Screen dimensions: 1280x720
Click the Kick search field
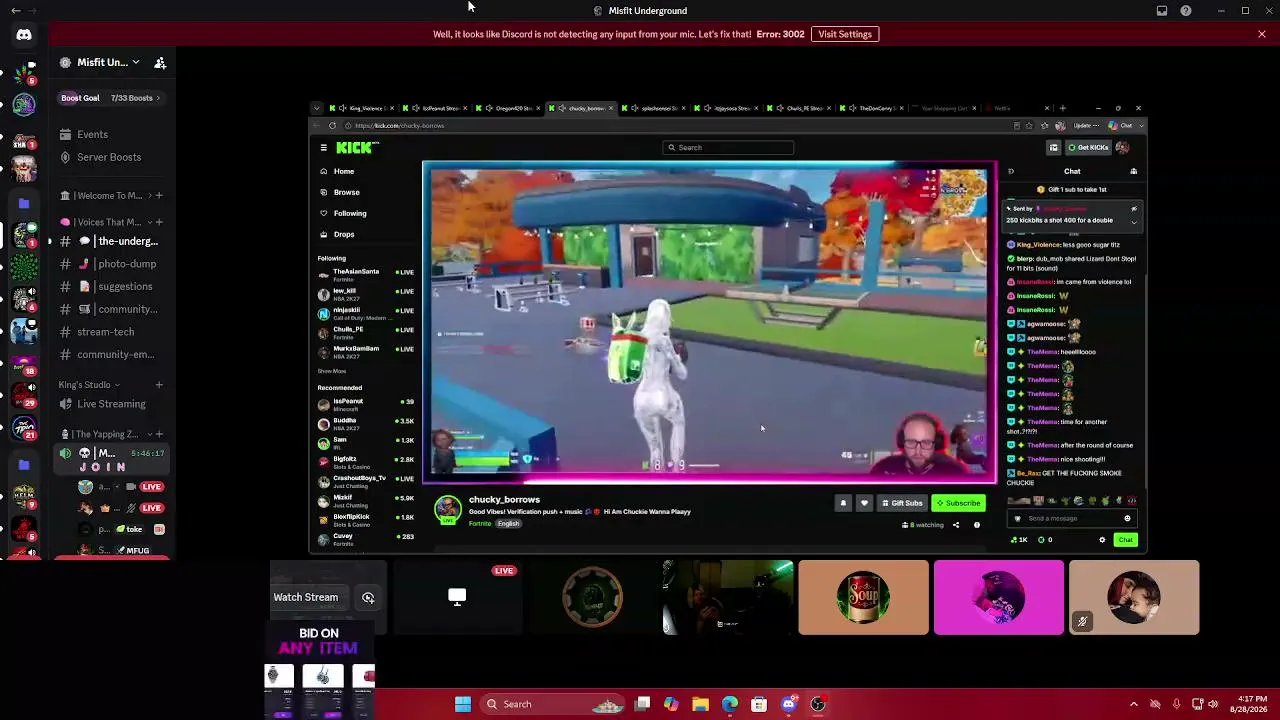coord(729,148)
